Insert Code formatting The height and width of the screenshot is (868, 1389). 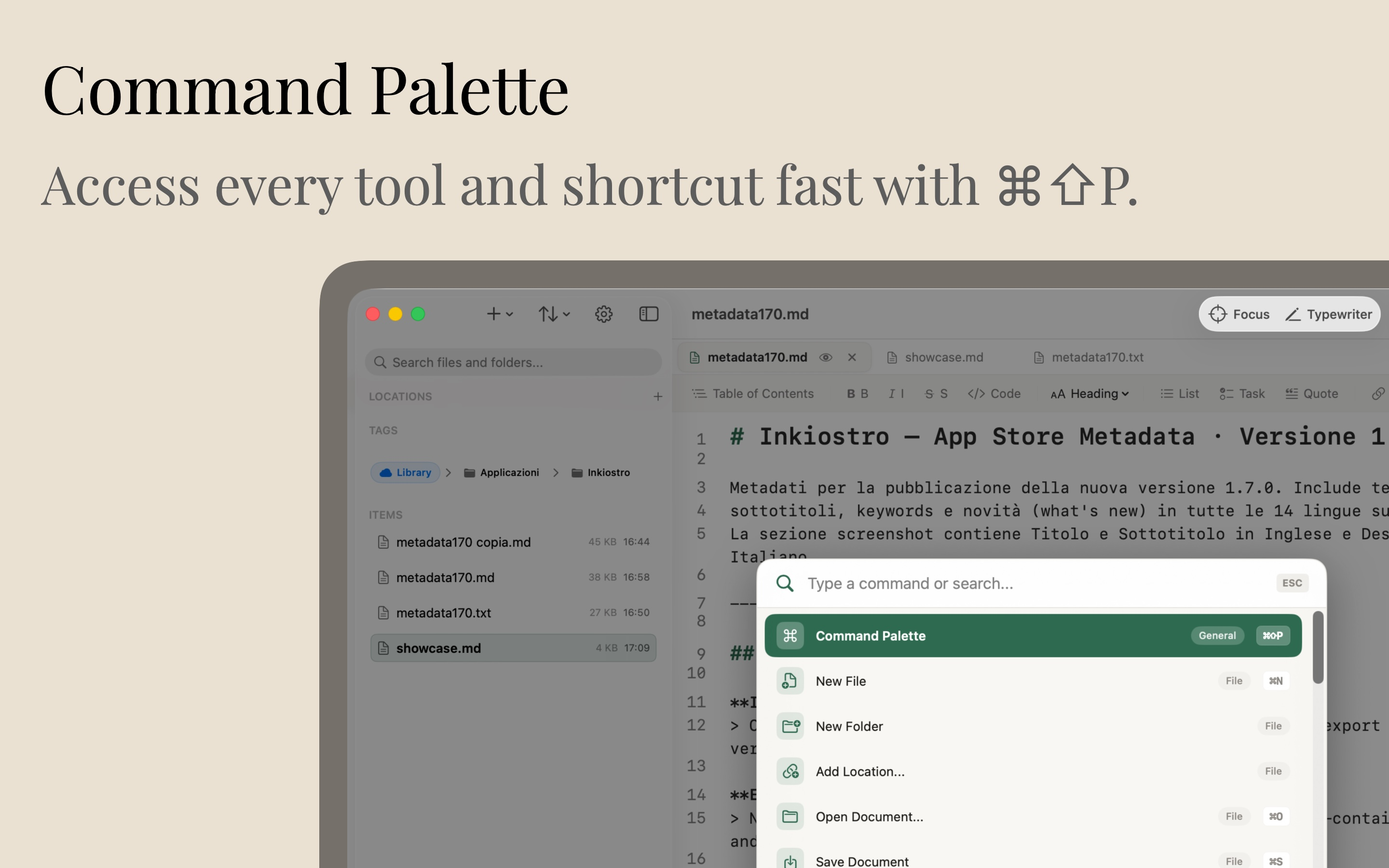point(994,393)
